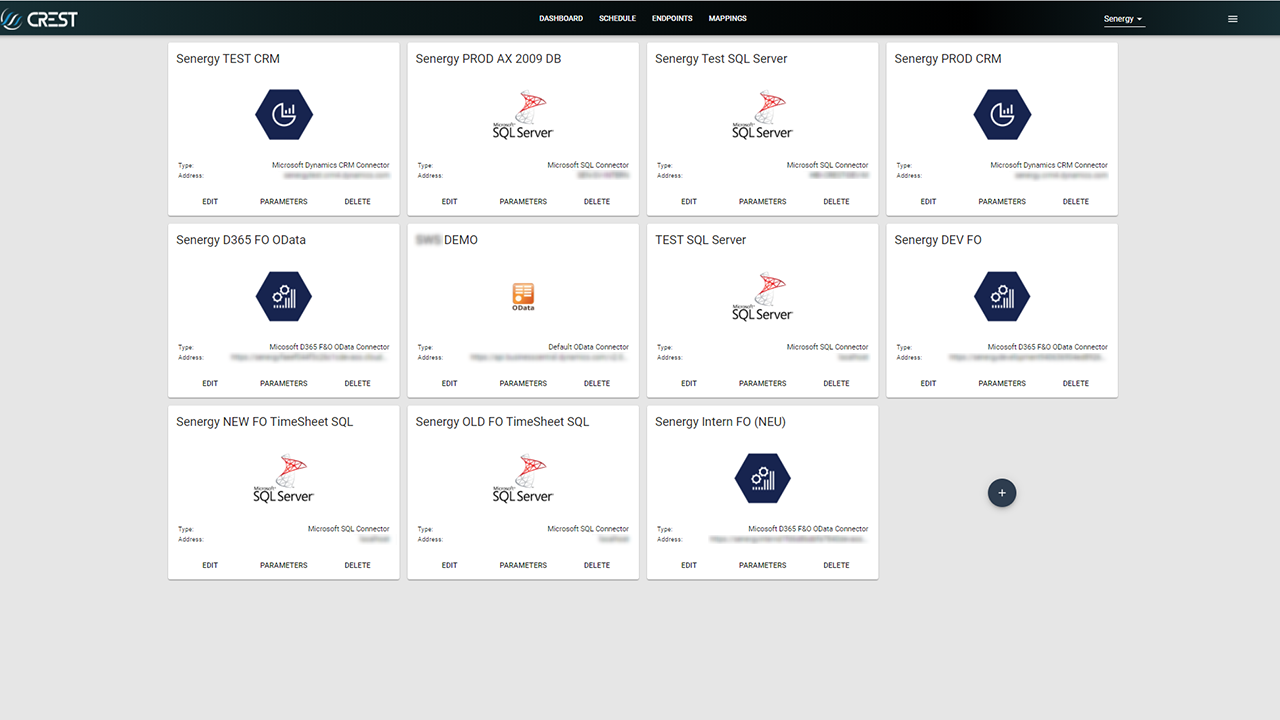Edit the DEMO OData endpoint
The width and height of the screenshot is (1280, 720).
[x=449, y=383]
